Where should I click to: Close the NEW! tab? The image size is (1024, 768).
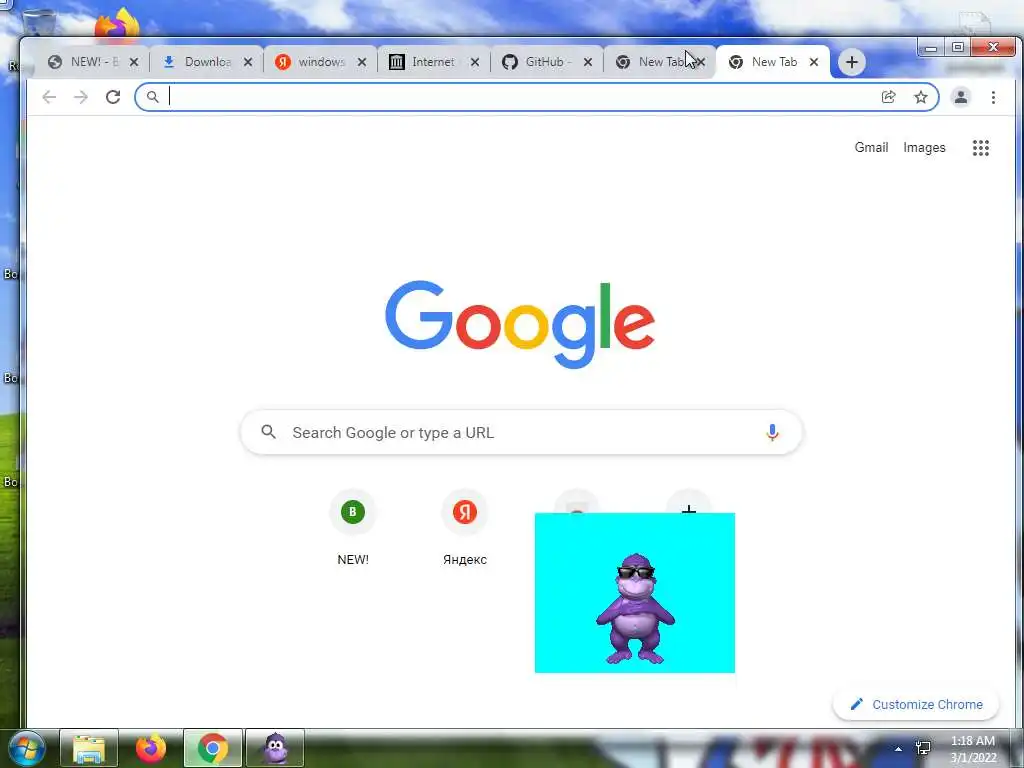[134, 62]
